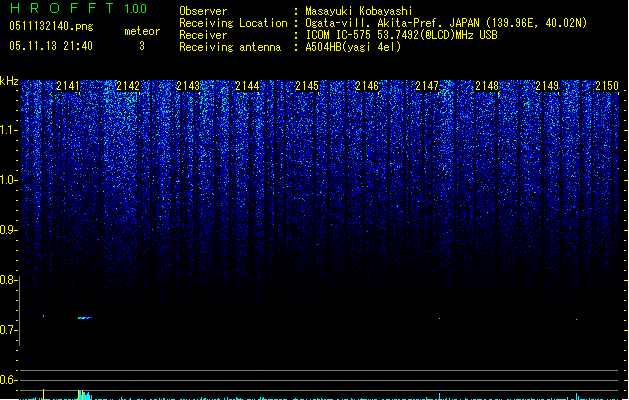This screenshot has height=400, width=629.
Task: Click the 2141 time marker
Action: pyautogui.click(x=68, y=86)
